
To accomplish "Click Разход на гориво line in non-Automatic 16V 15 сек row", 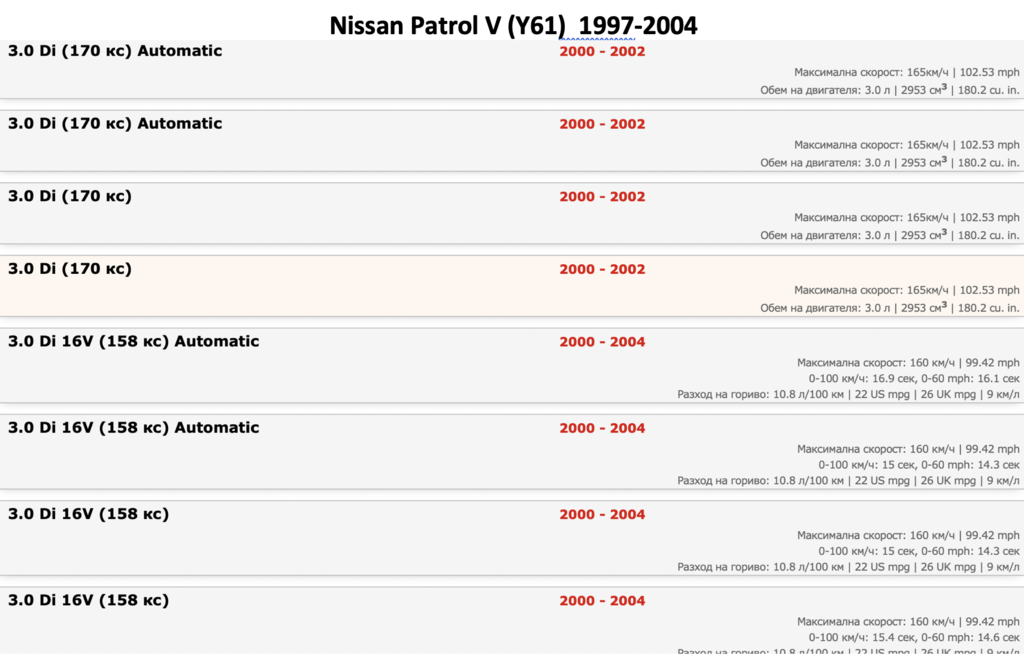I will (848, 567).
